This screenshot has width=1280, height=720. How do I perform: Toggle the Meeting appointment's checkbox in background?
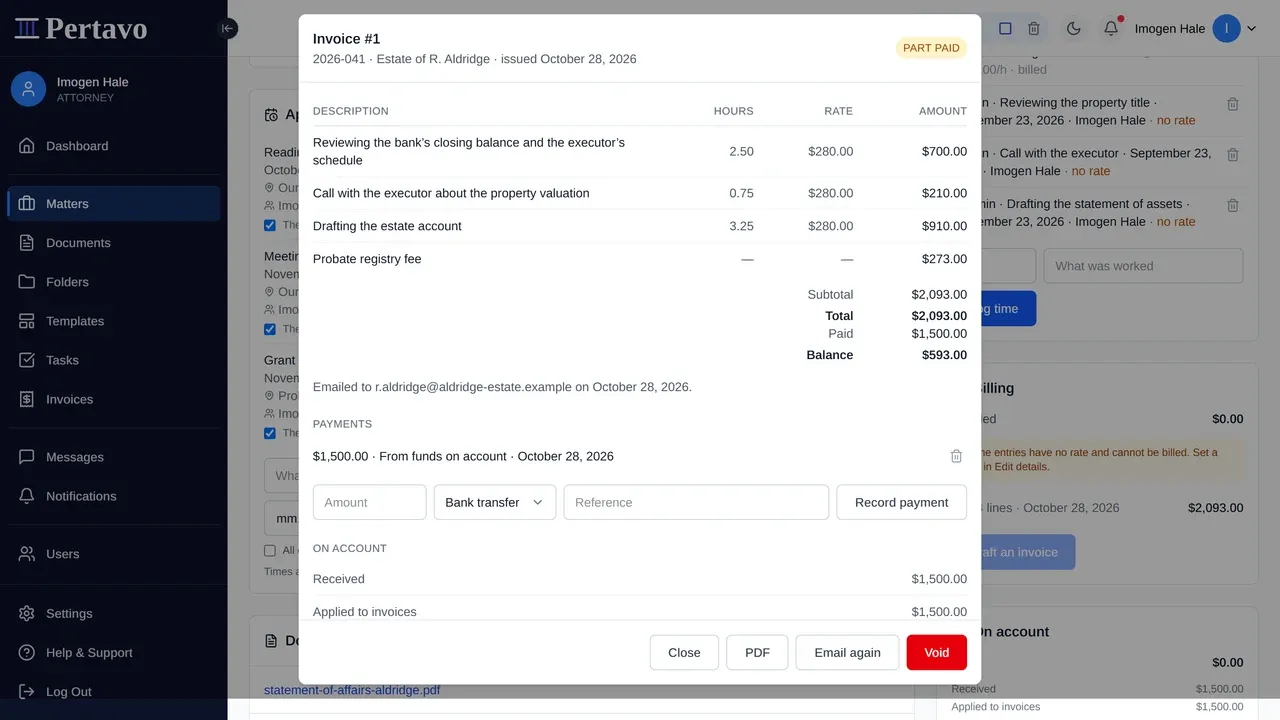270,329
